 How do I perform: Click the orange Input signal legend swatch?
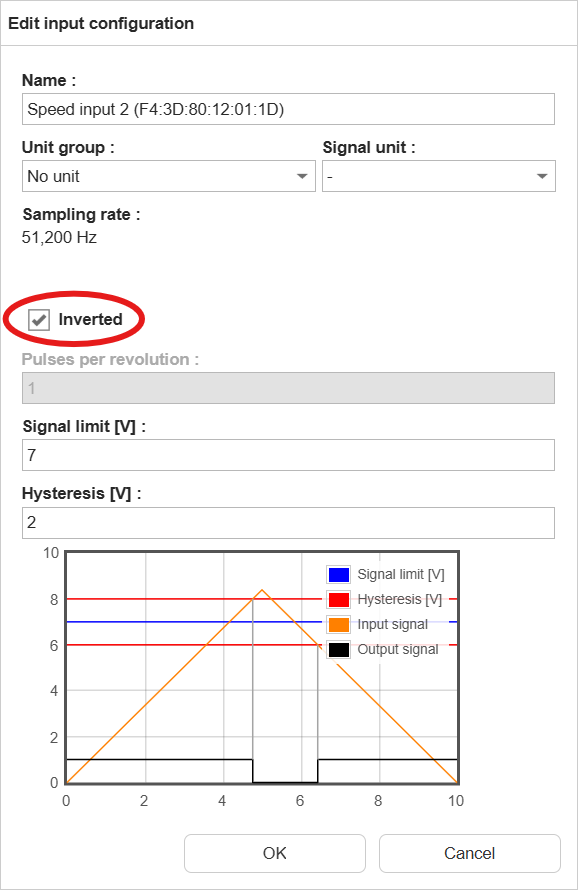click(339, 624)
